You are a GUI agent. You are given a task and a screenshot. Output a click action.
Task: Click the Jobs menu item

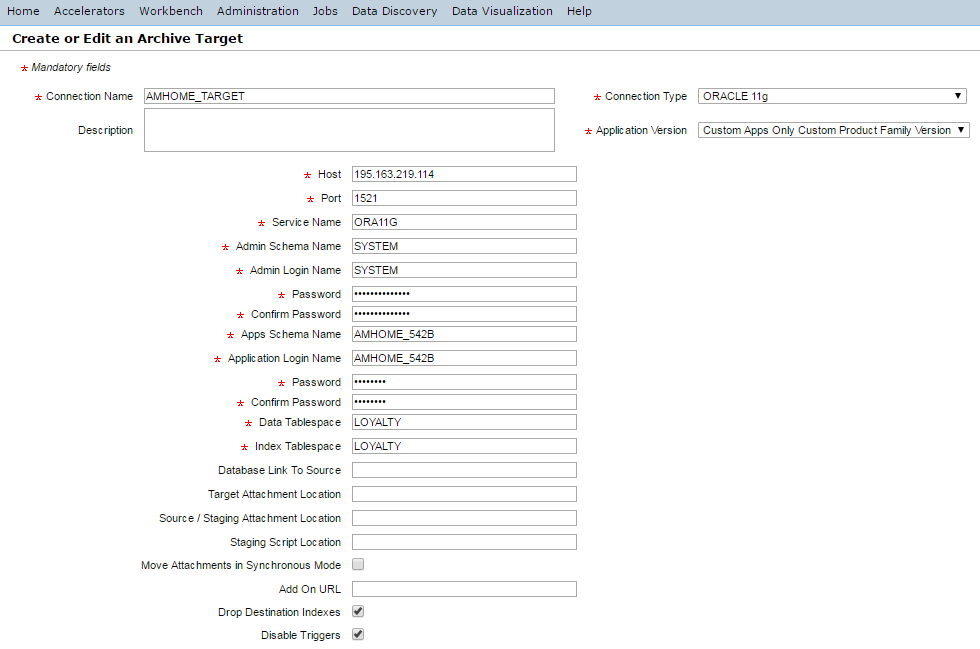[x=325, y=11]
